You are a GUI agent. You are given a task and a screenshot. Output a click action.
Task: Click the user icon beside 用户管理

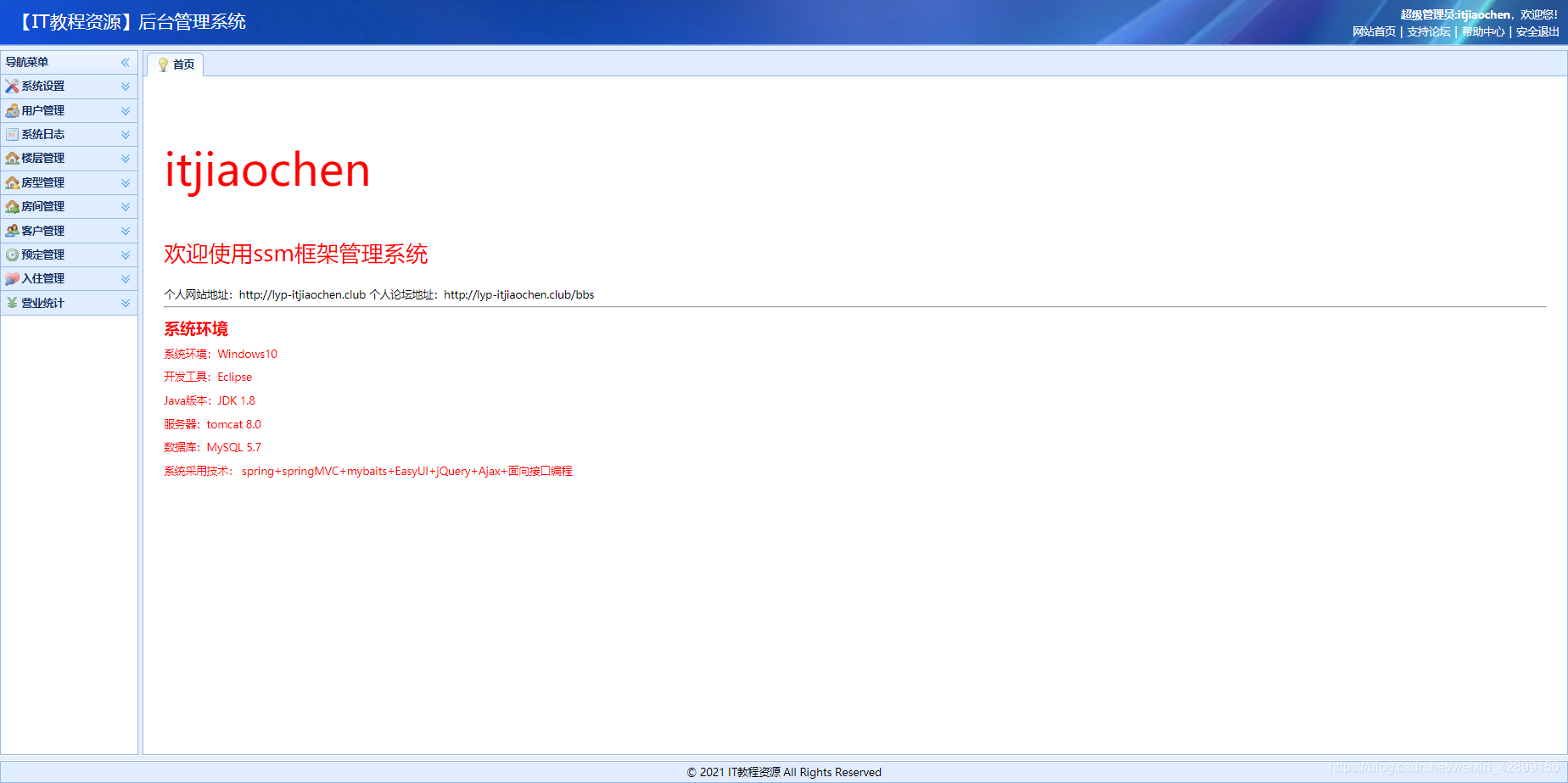pyautogui.click(x=12, y=110)
